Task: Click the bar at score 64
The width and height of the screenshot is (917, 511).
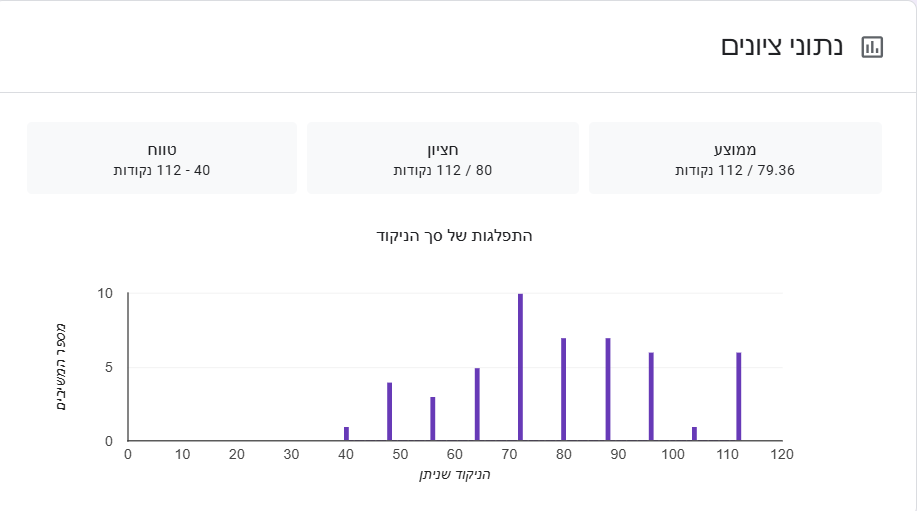Action: tap(477, 404)
